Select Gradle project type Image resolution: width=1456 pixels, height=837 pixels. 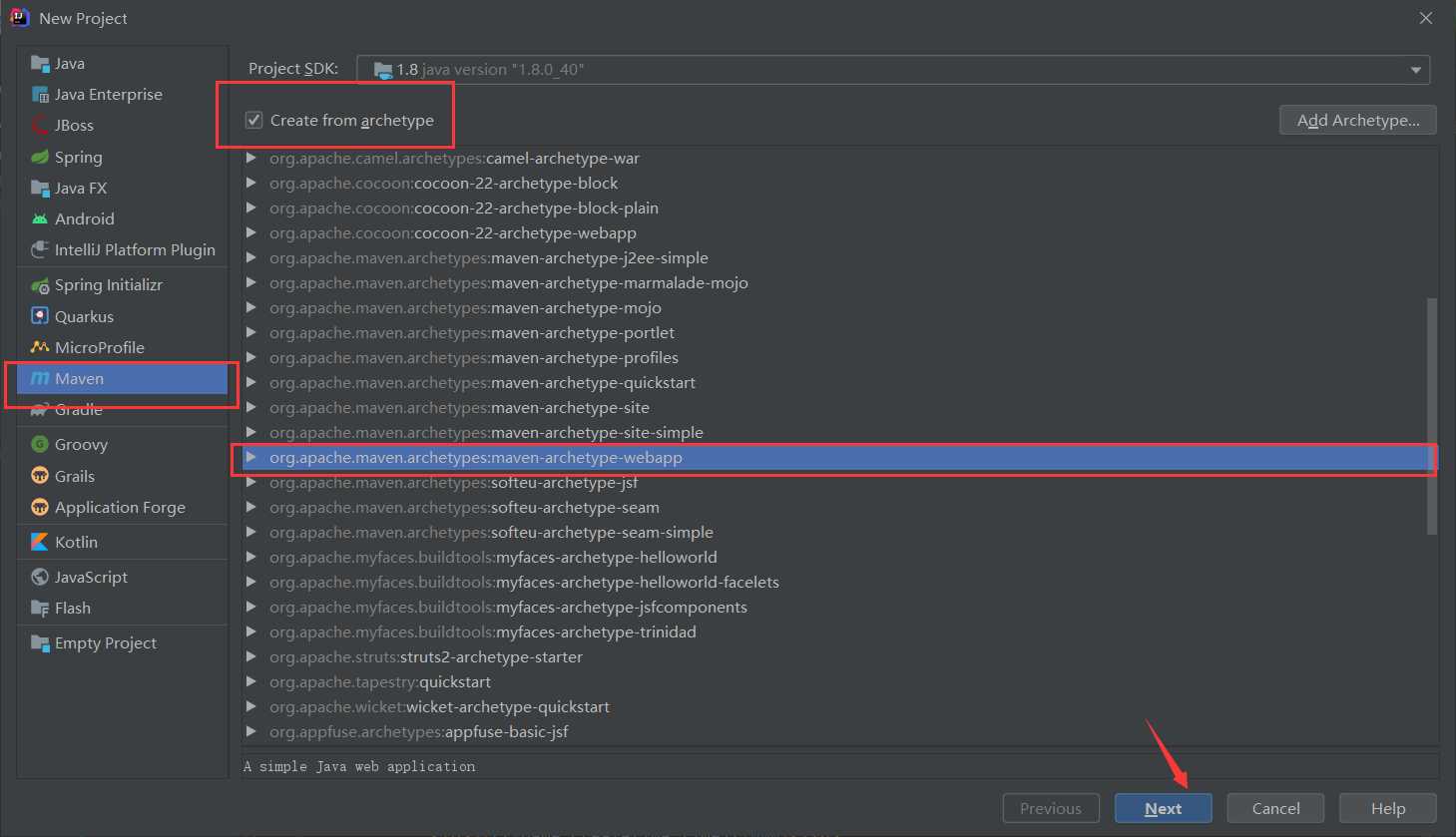[122, 409]
